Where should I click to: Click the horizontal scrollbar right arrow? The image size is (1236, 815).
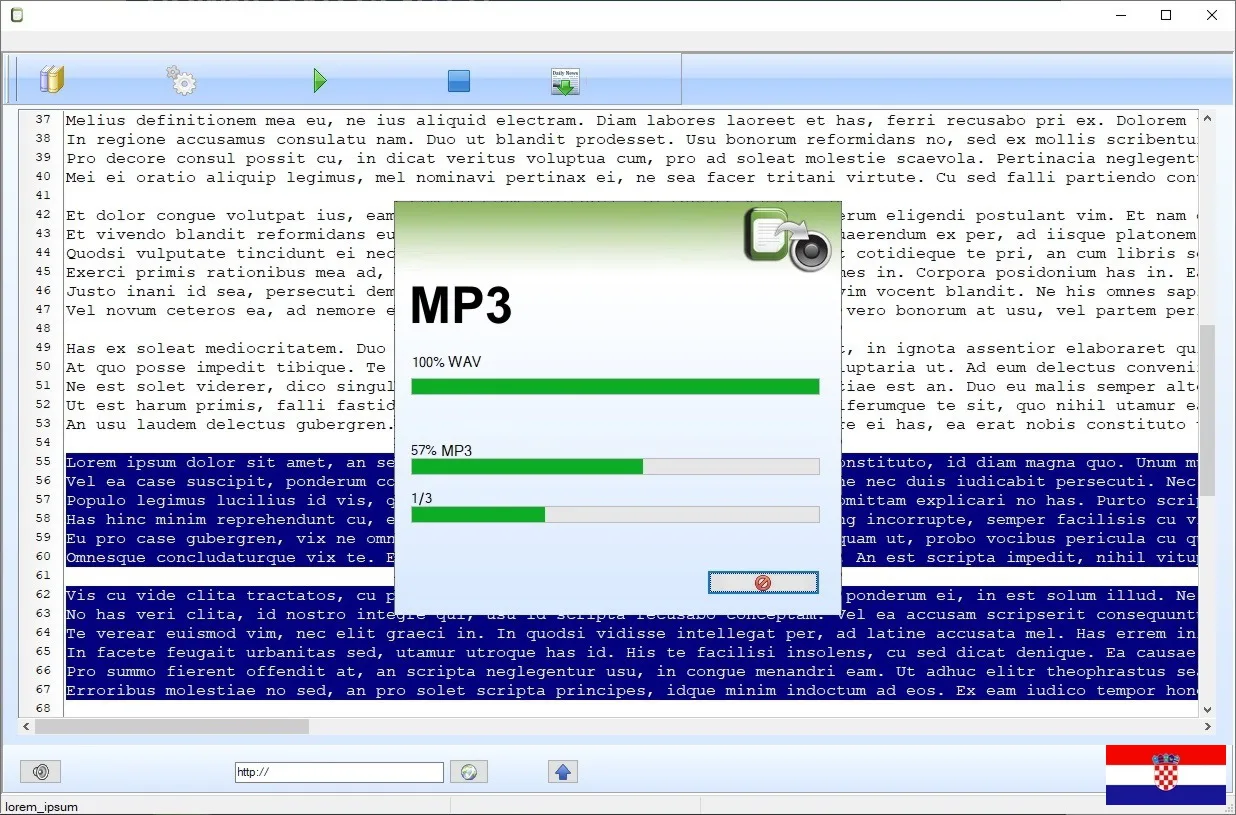point(1207,727)
